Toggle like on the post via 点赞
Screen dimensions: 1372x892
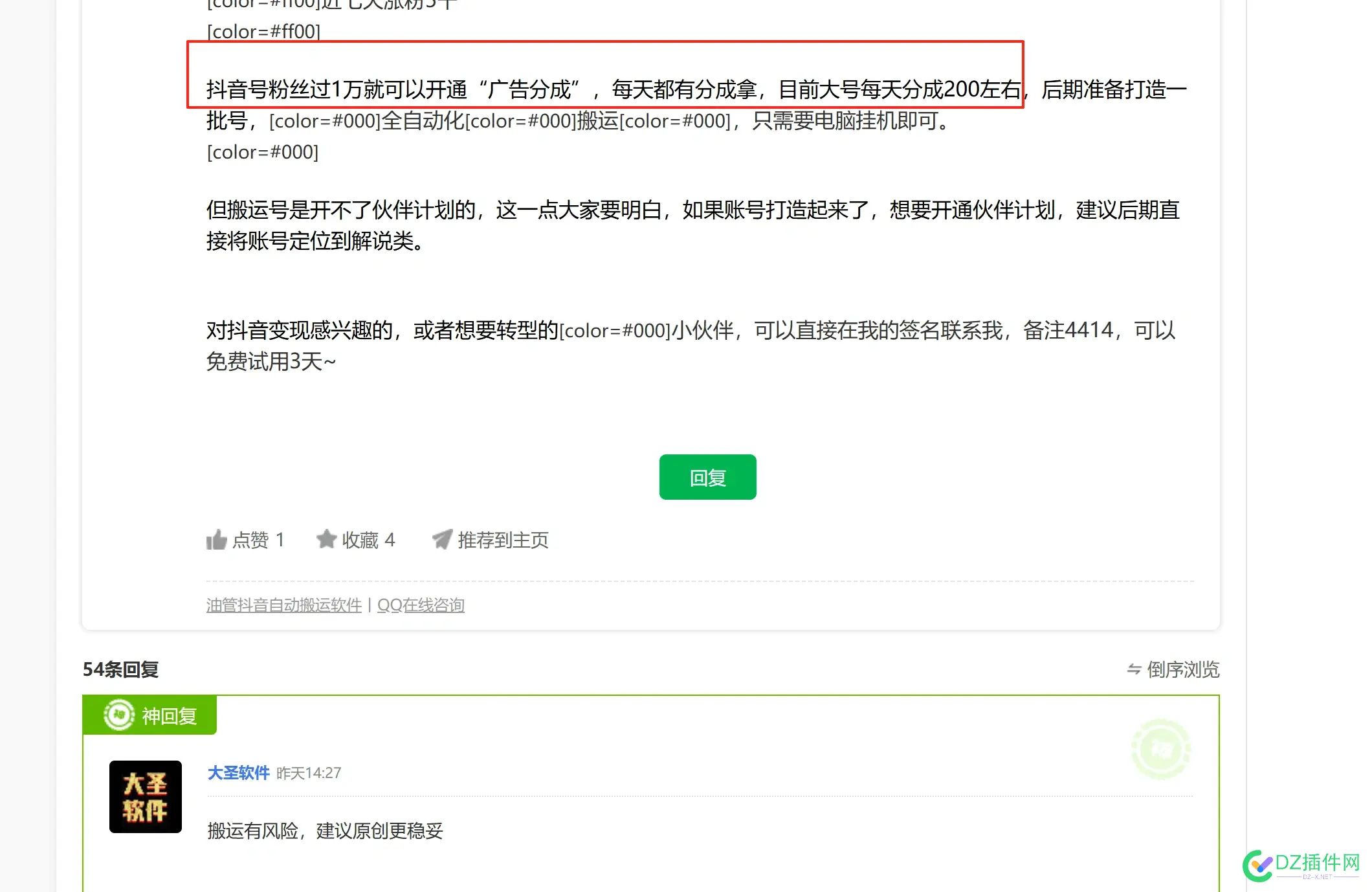point(251,539)
